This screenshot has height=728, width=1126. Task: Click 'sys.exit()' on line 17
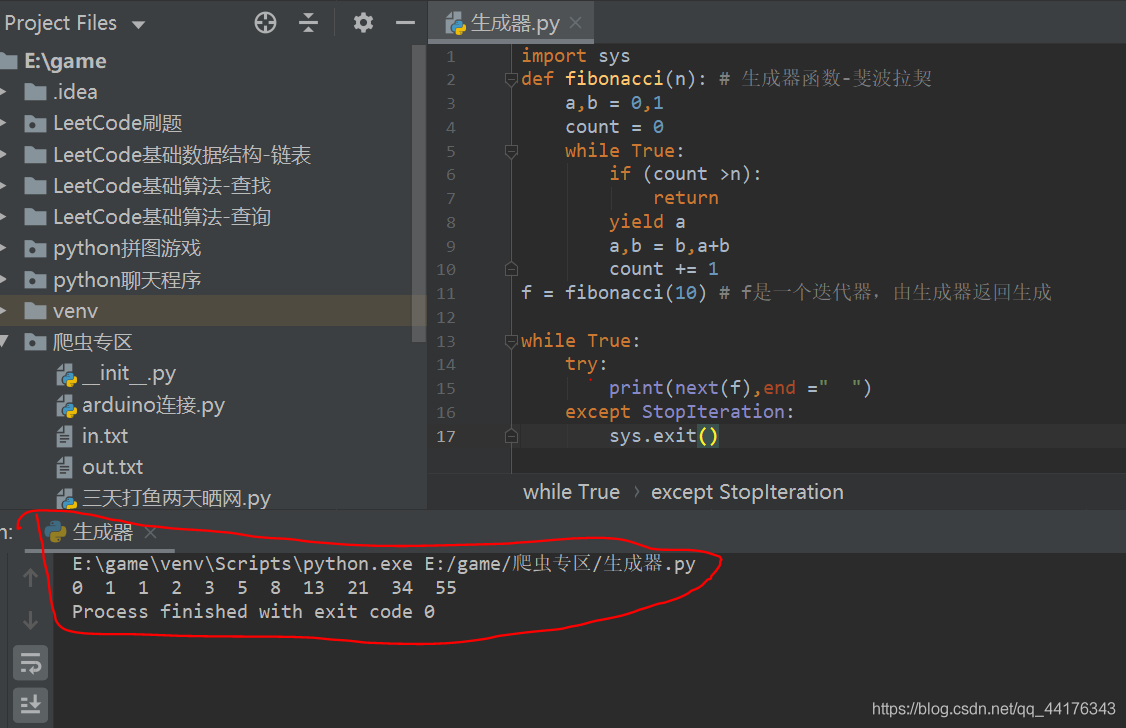[x=664, y=436]
